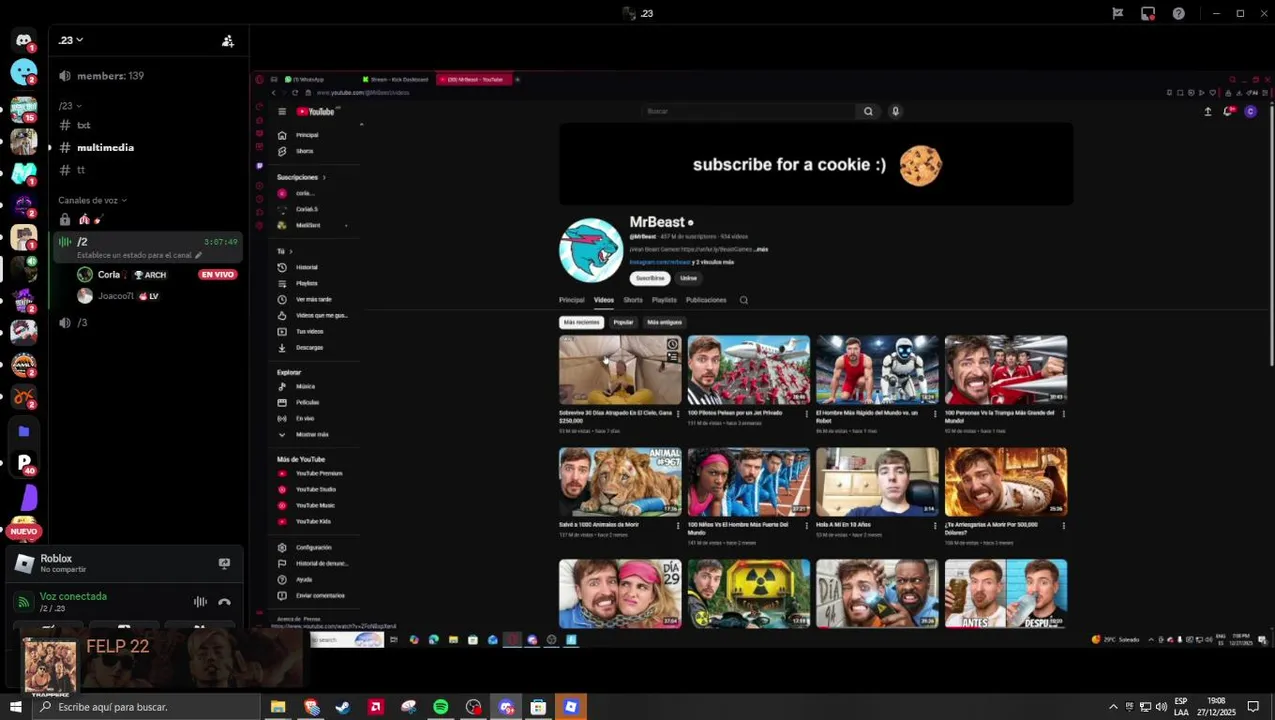Click YouTube voice search microphone icon
1275x720 pixels.
(x=895, y=111)
